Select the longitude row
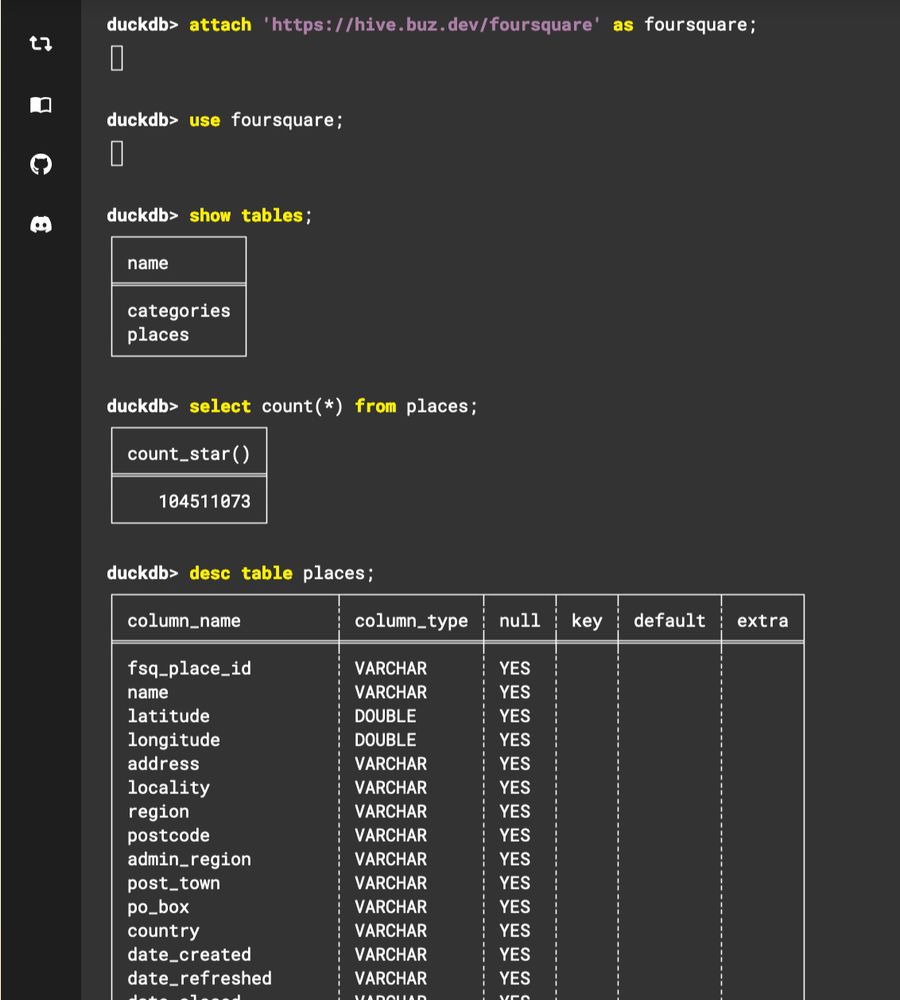Image resolution: width=900 pixels, height=1000 pixels. (457, 740)
